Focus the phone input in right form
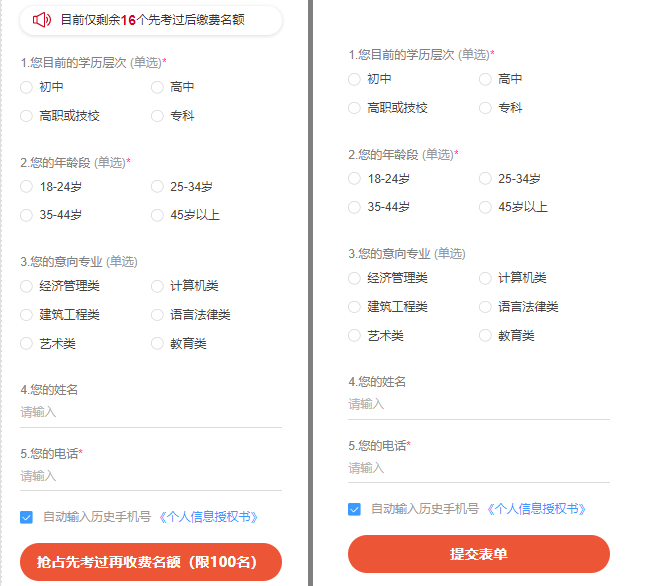 (x=478, y=468)
